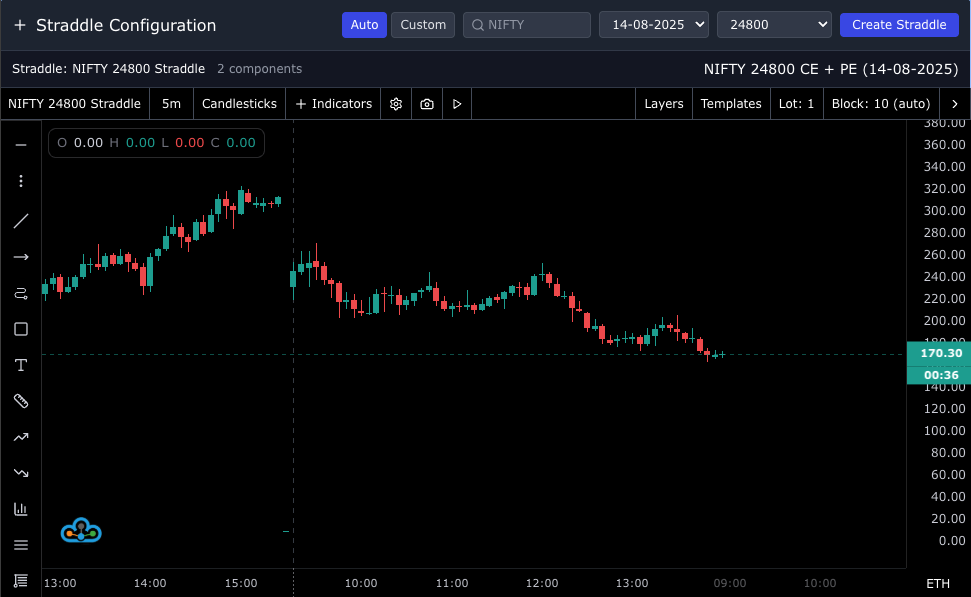Change the 5m timeframe
This screenshot has width=971, height=597.
point(172,103)
